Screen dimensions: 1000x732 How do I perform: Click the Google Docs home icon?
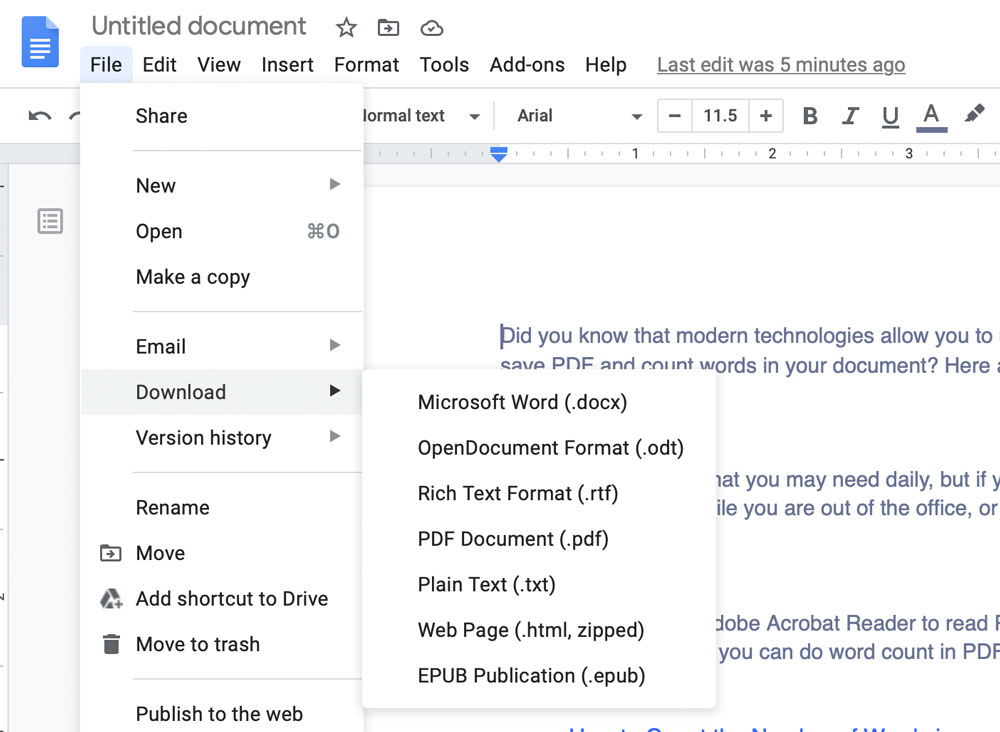tap(40, 43)
